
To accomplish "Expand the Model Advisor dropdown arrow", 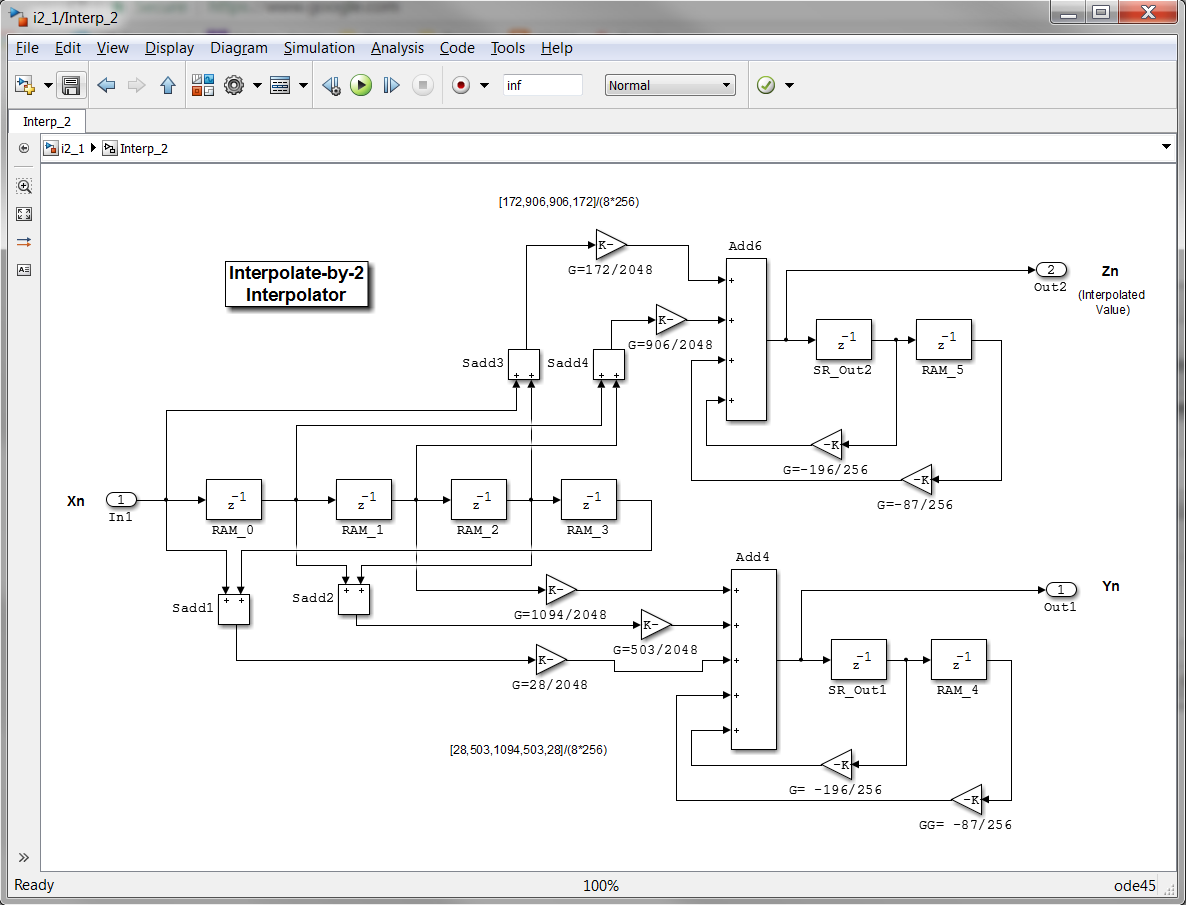I will click(790, 86).
